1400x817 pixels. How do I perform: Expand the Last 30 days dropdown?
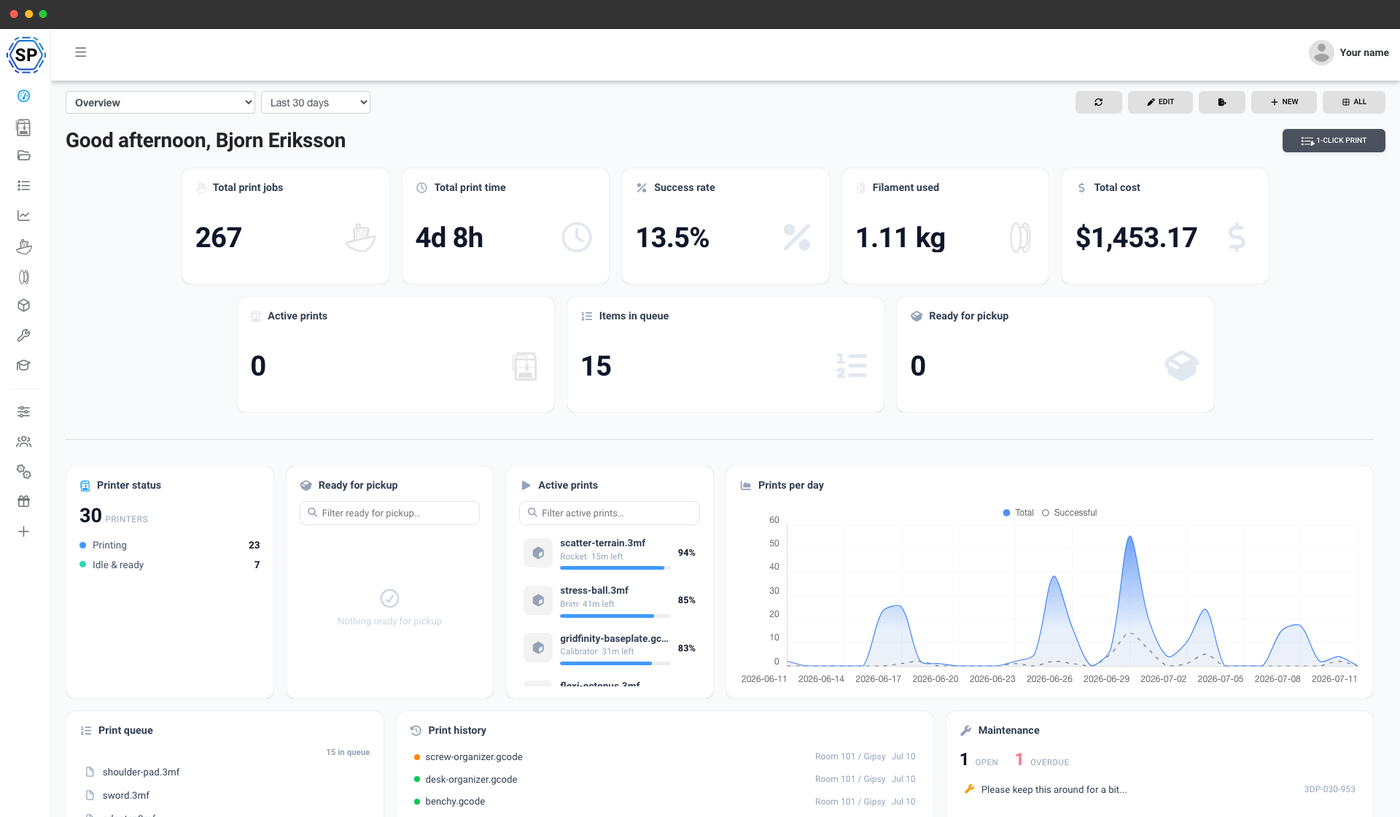click(x=316, y=102)
